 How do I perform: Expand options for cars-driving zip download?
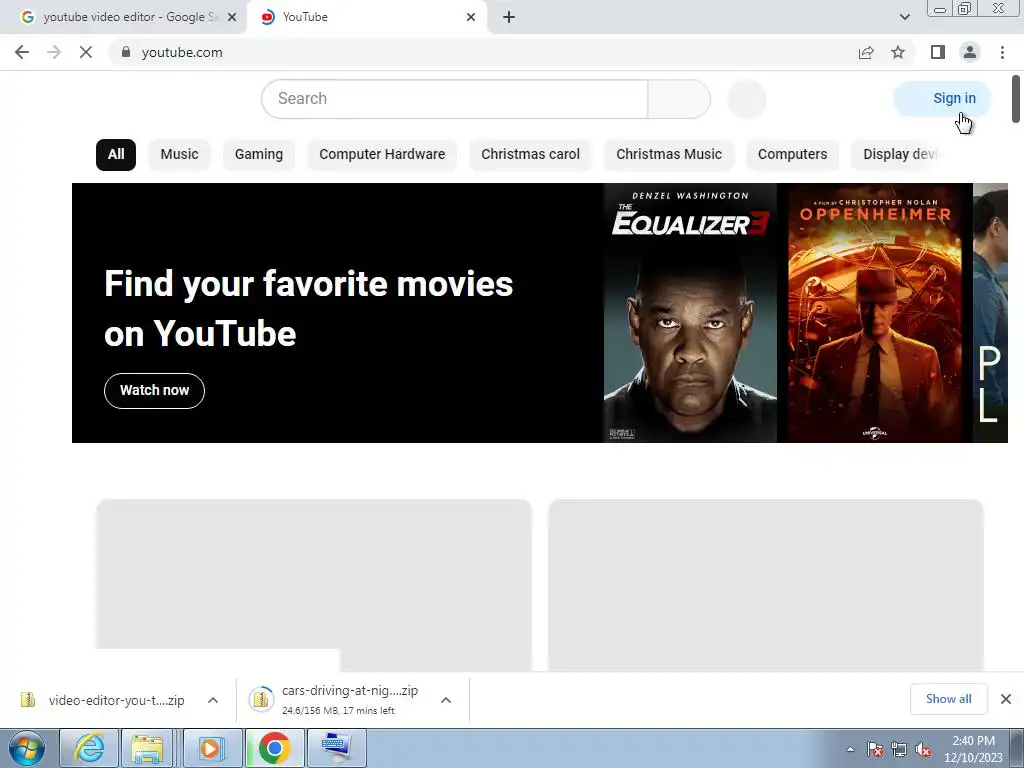pos(446,700)
